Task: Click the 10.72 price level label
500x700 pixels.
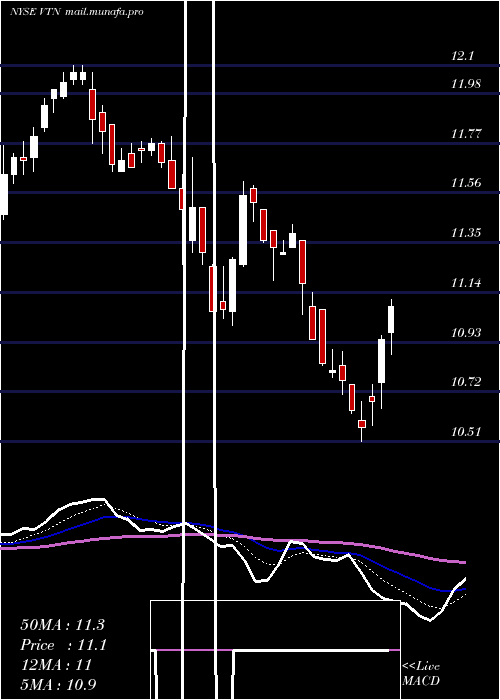Action: 466,382
